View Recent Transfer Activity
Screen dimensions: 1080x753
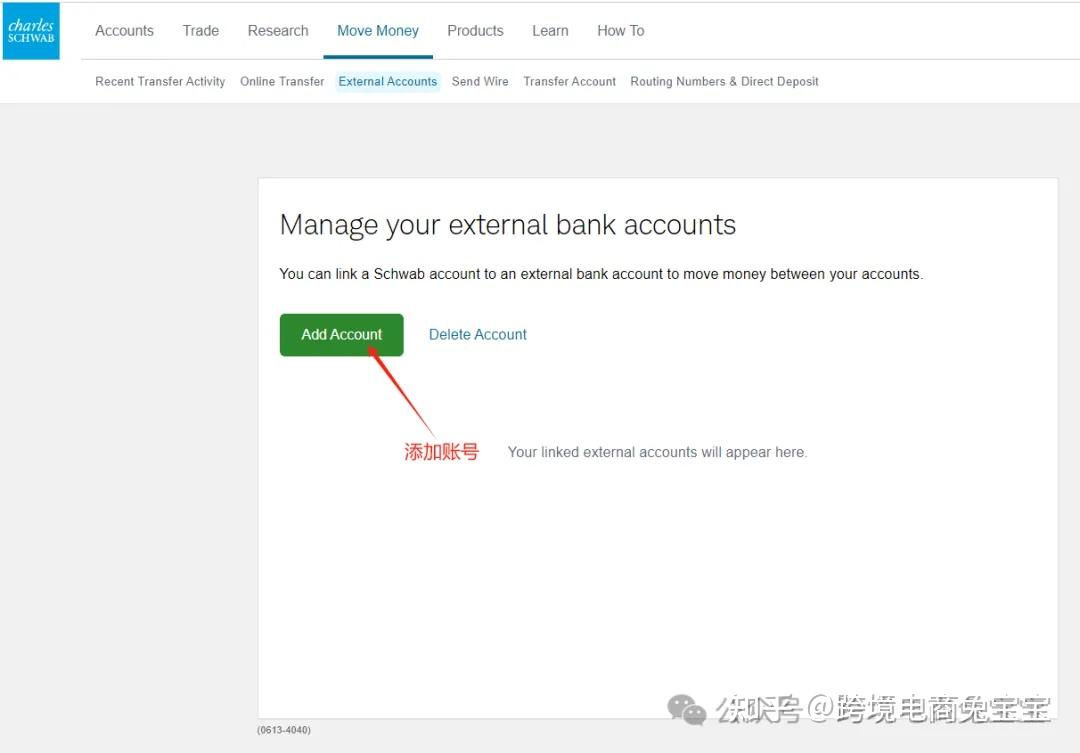[x=159, y=81]
